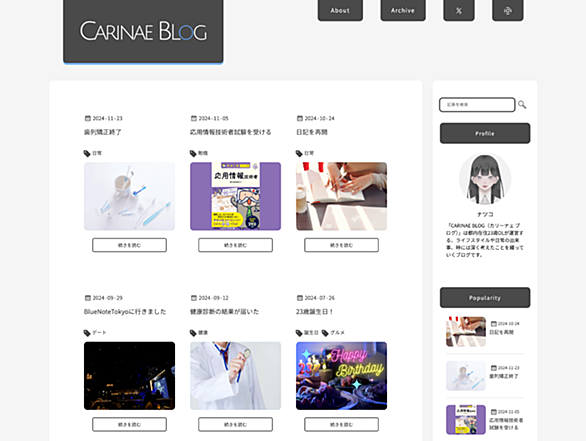The height and width of the screenshot is (441, 586).
Task: Click calendar icon beside 2024-07-26
Action: pos(300,298)
